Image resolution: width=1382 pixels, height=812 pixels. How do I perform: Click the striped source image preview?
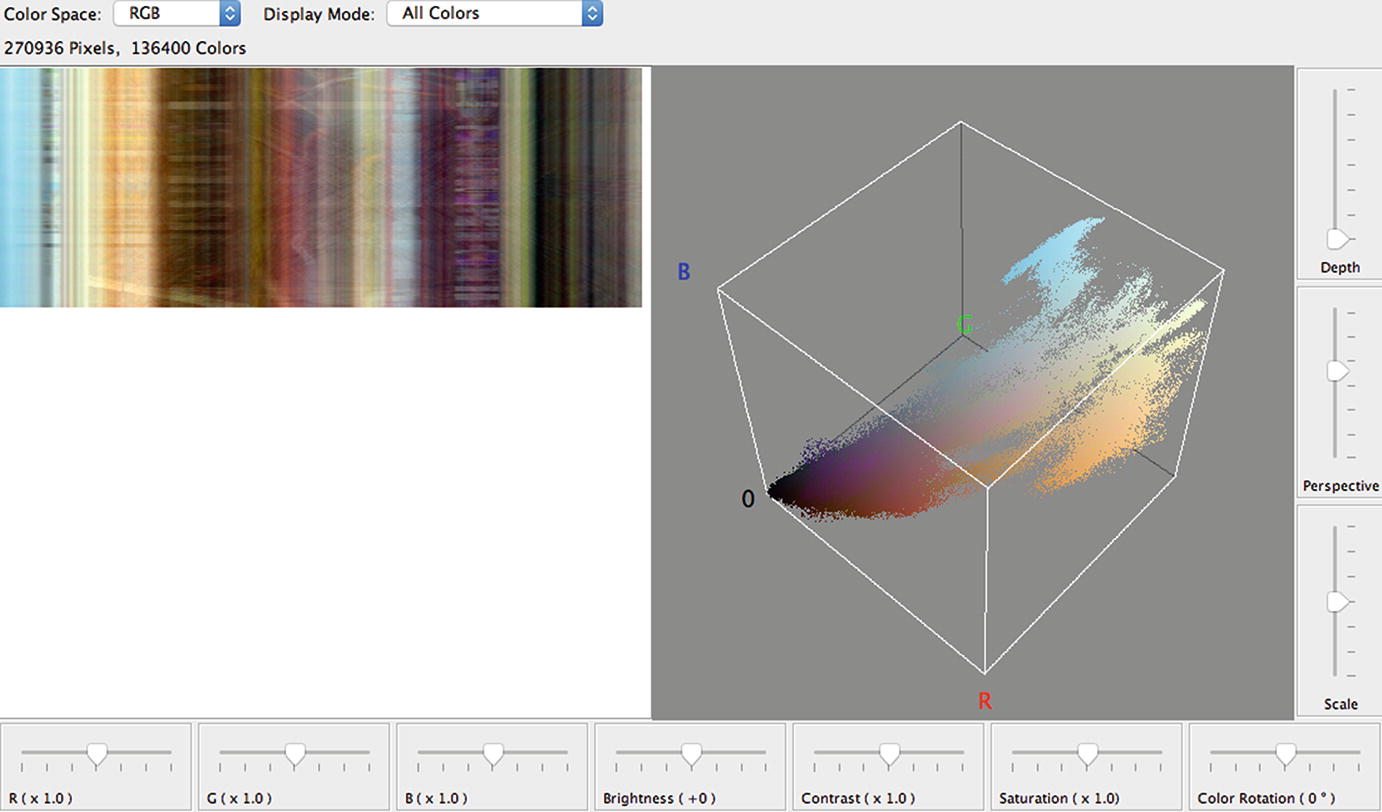pos(321,187)
